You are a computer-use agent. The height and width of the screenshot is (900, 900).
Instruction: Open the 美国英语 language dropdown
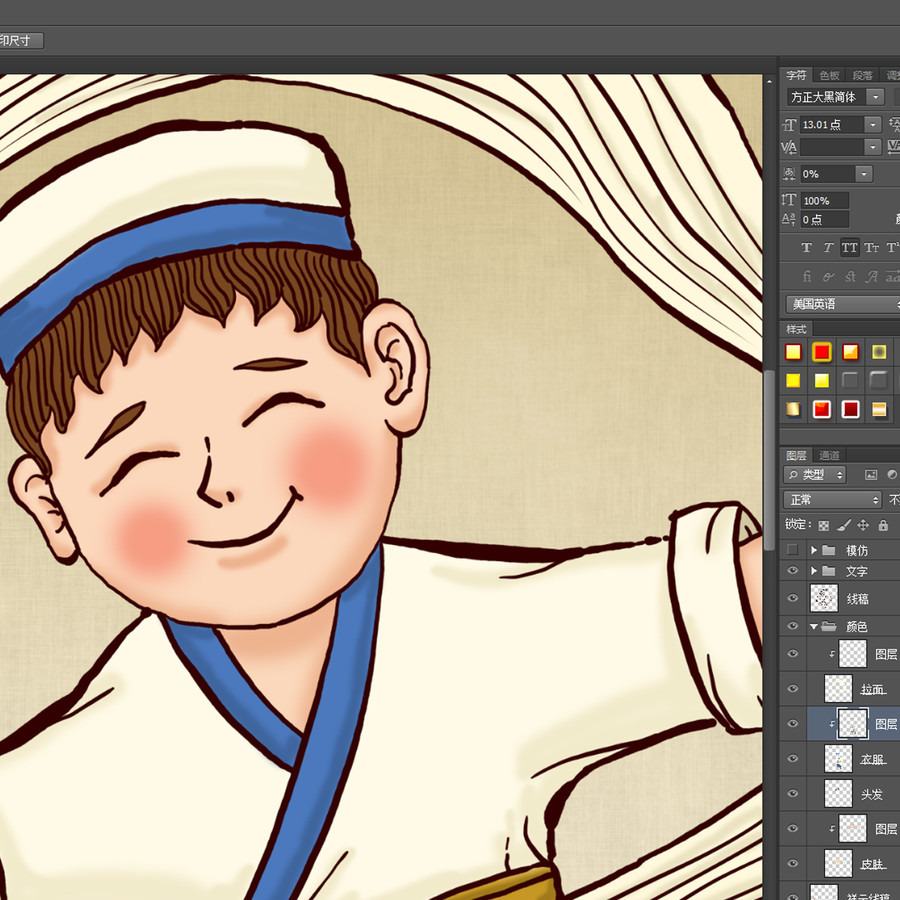[843, 304]
